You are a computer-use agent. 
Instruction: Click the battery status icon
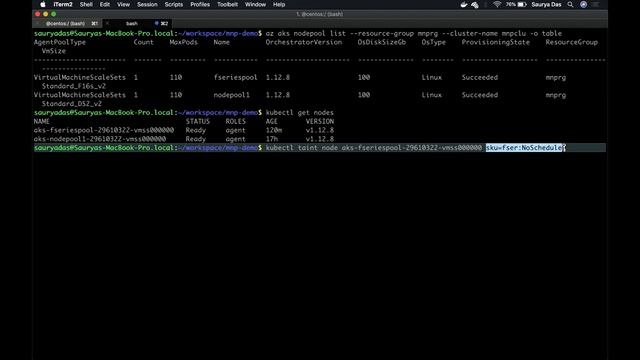(x=522, y=4)
